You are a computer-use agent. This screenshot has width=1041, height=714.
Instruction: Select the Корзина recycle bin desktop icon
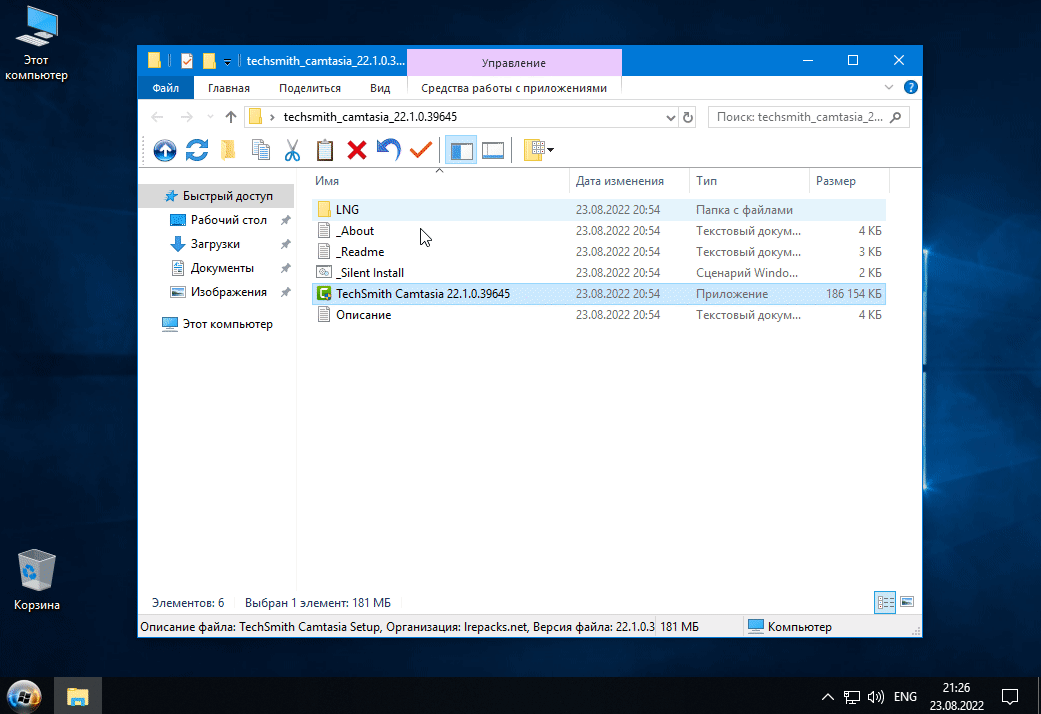(37, 579)
